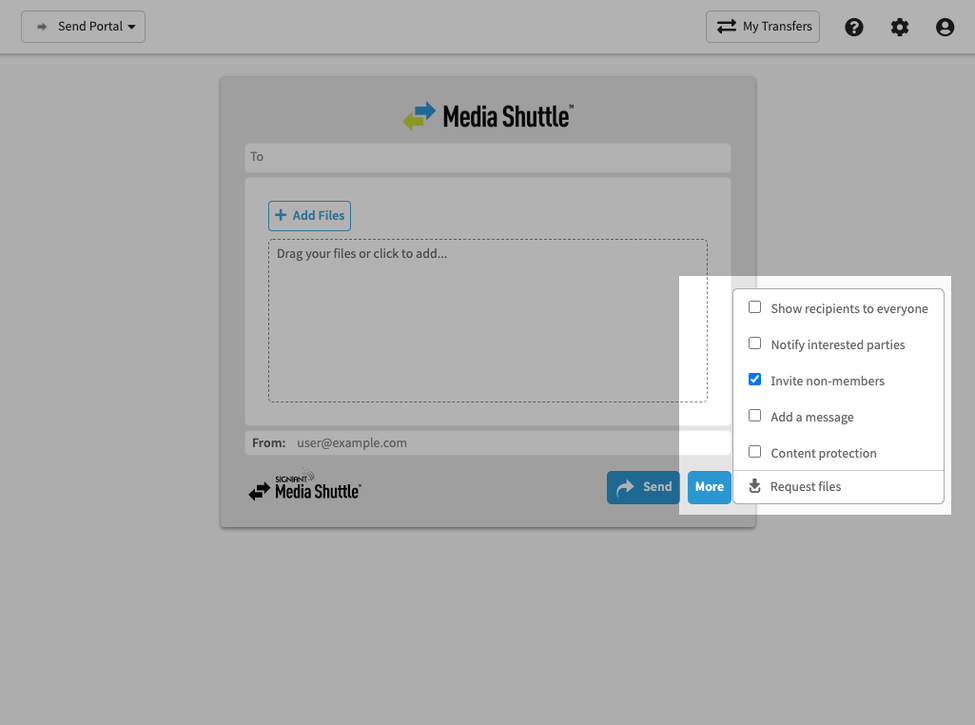Click the plus icon on Add Files
This screenshot has width=975, height=725.
[280, 215]
